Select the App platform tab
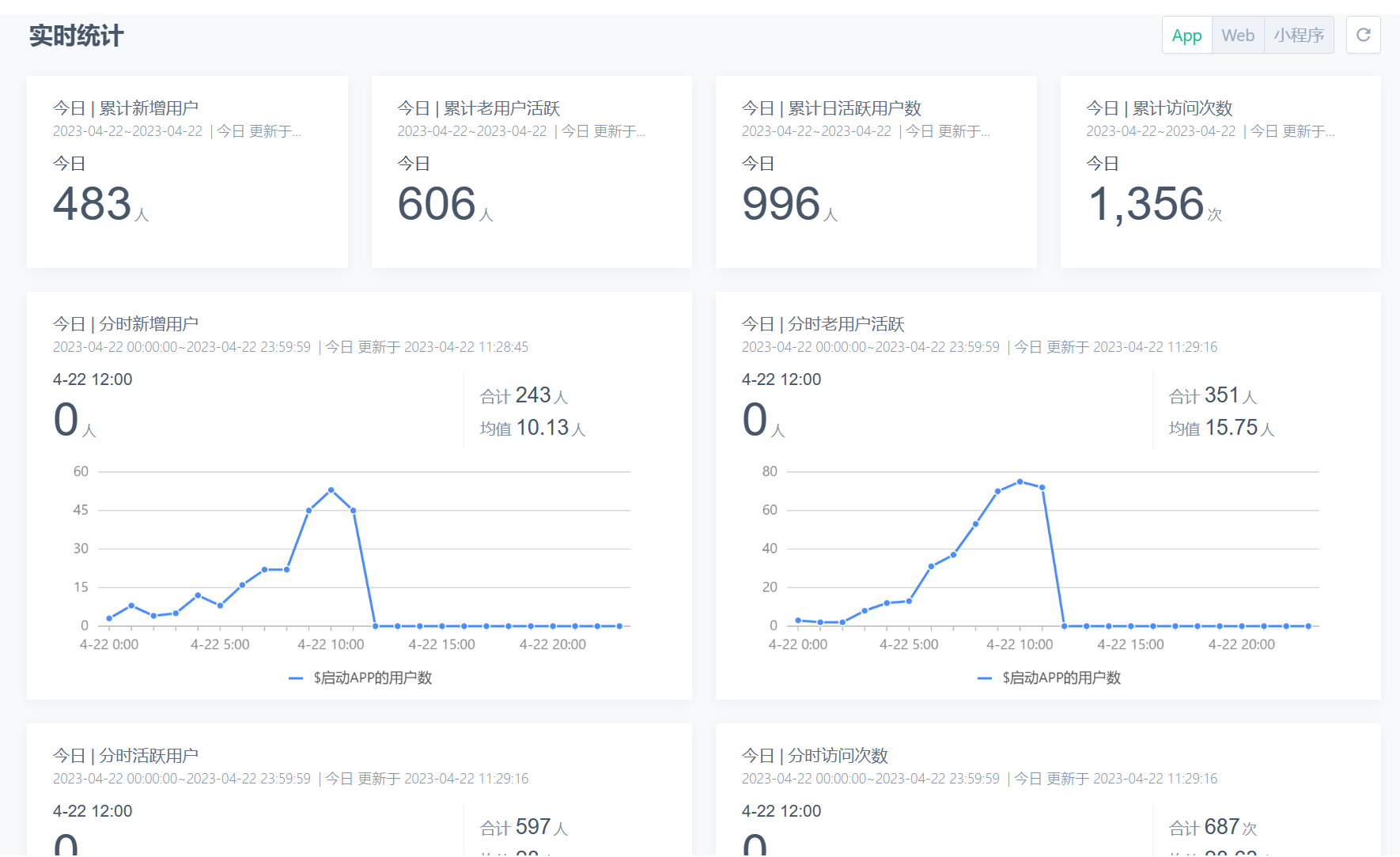Viewport: 1400px width, 857px height. pos(1186,35)
